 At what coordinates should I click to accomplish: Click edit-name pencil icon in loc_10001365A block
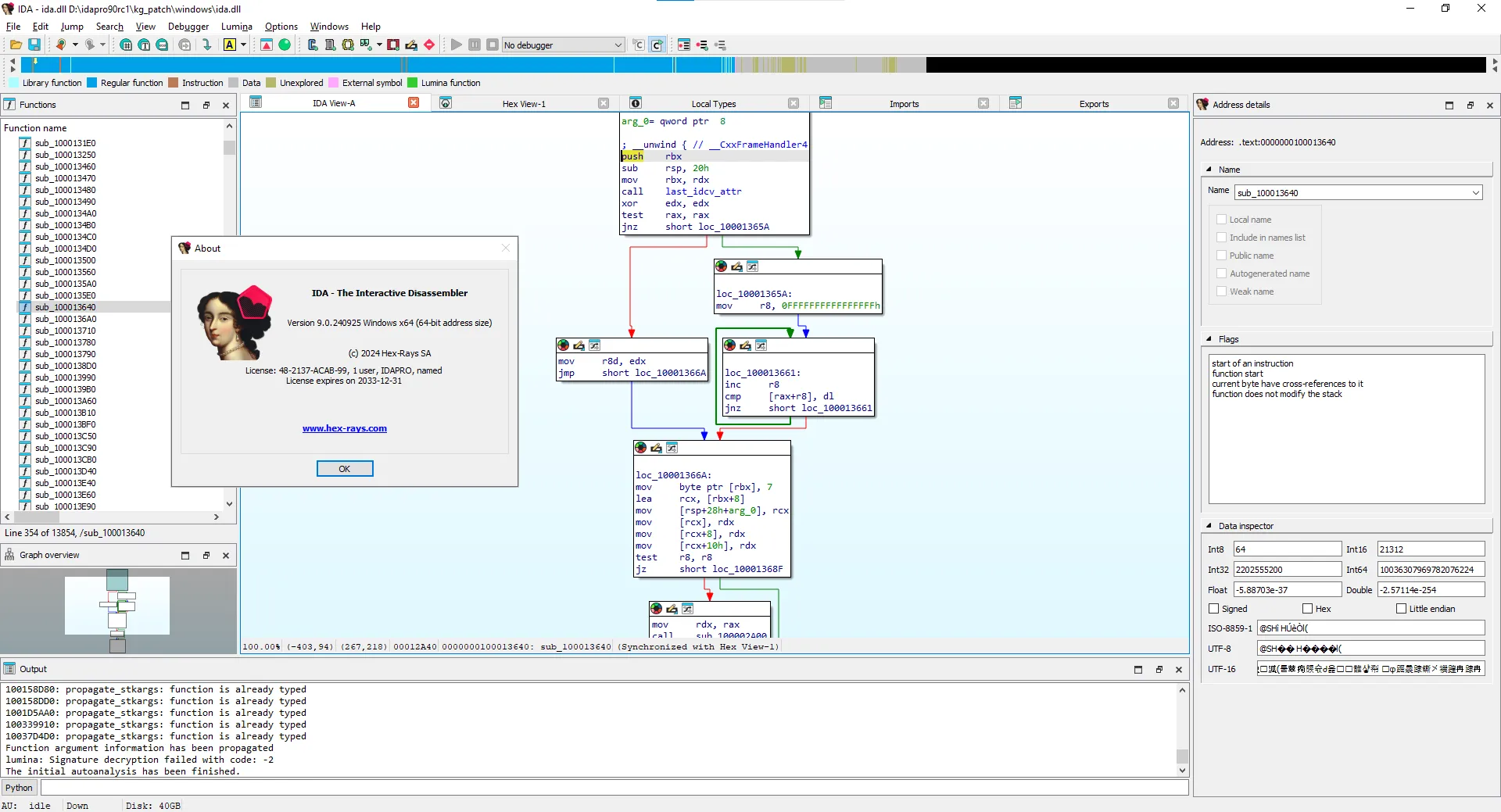736,266
